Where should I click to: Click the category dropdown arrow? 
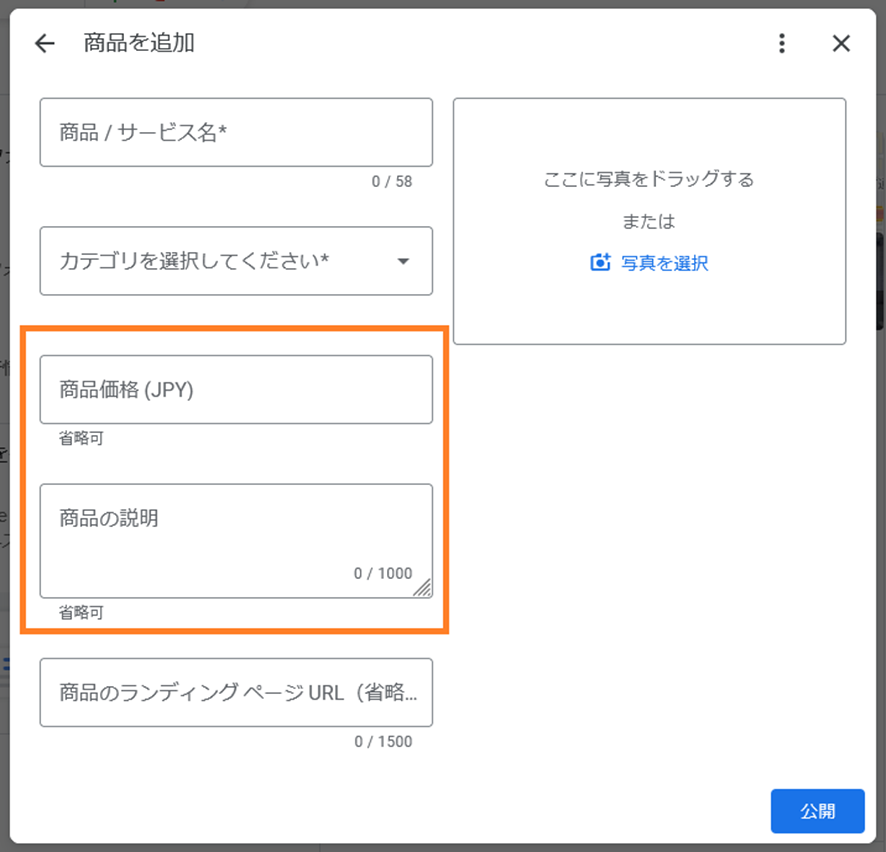pos(403,261)
